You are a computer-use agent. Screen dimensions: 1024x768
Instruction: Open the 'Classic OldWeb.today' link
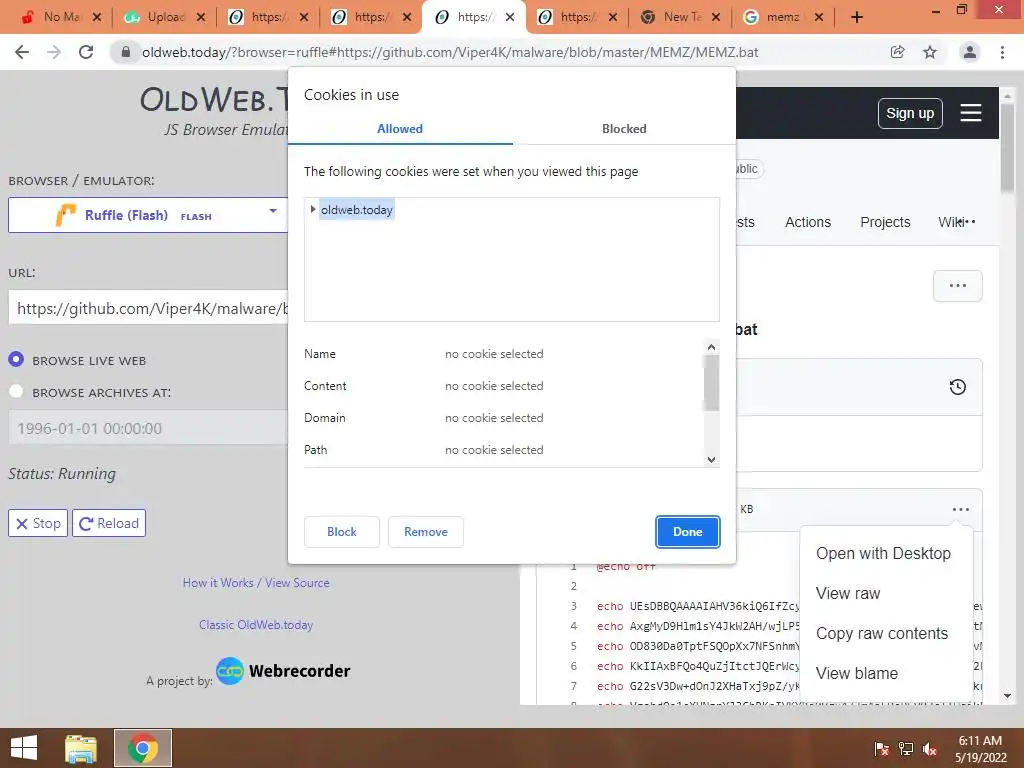tap(256, 624)
